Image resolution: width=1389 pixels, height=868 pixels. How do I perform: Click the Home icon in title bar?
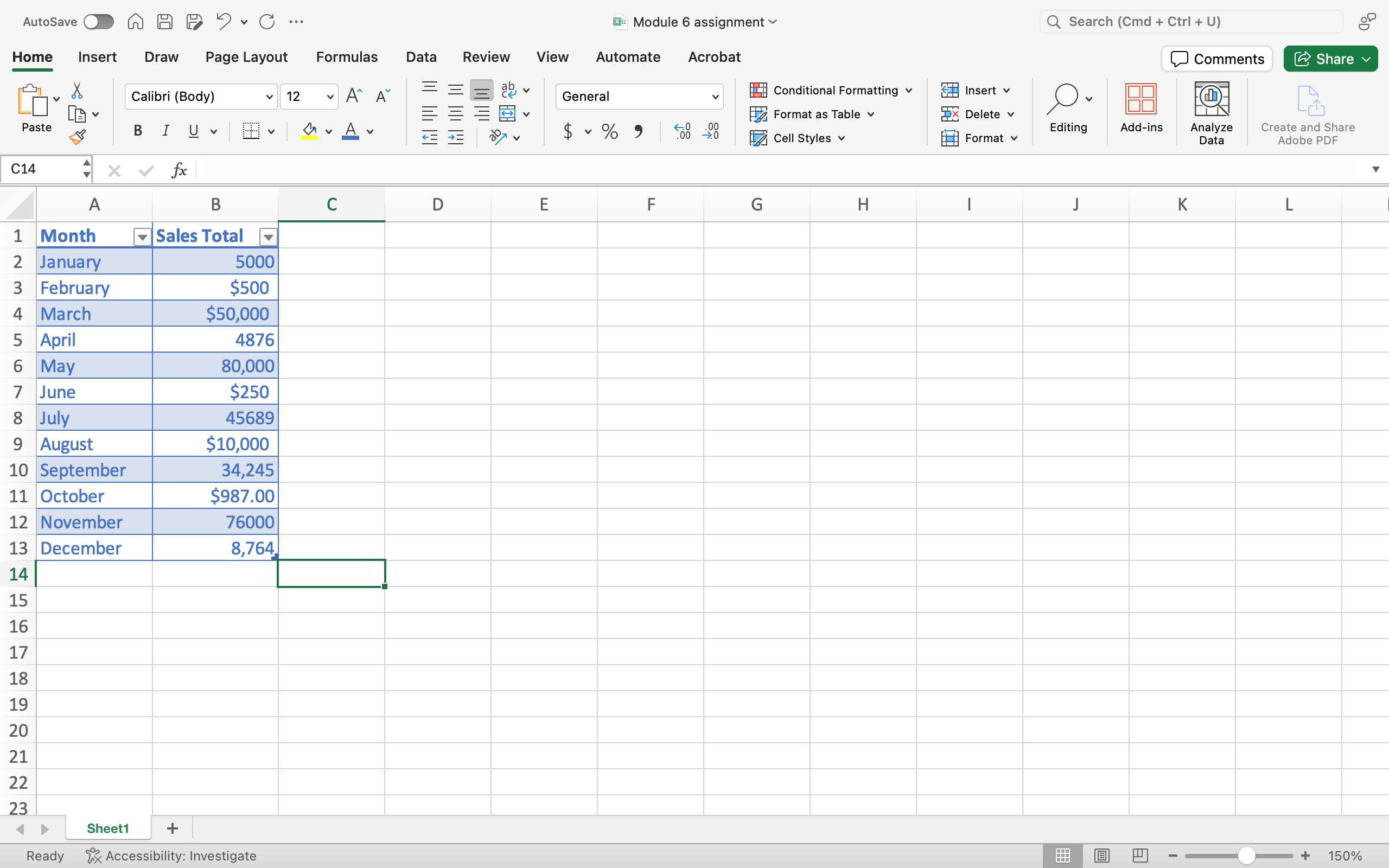136,22
